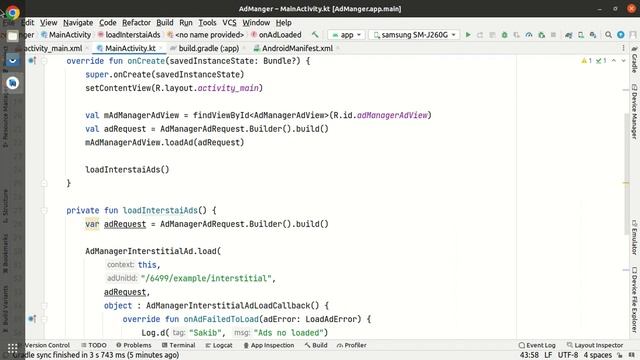Open the Gradle side panel
Screen dimensions: 640x360
pyautogui.click(x=634, y=60)
